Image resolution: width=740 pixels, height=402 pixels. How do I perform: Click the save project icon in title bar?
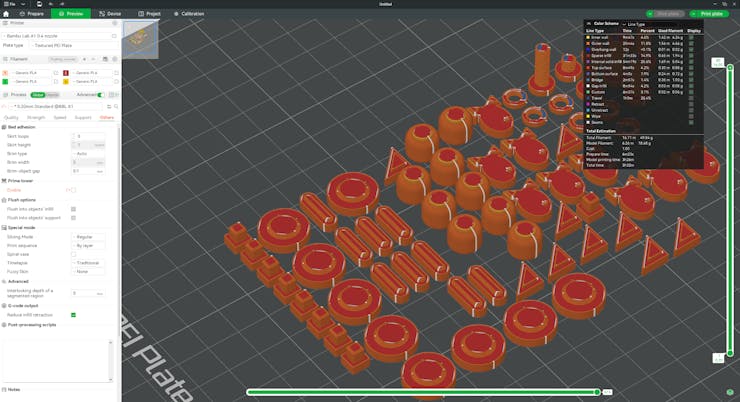coord(39,4)
